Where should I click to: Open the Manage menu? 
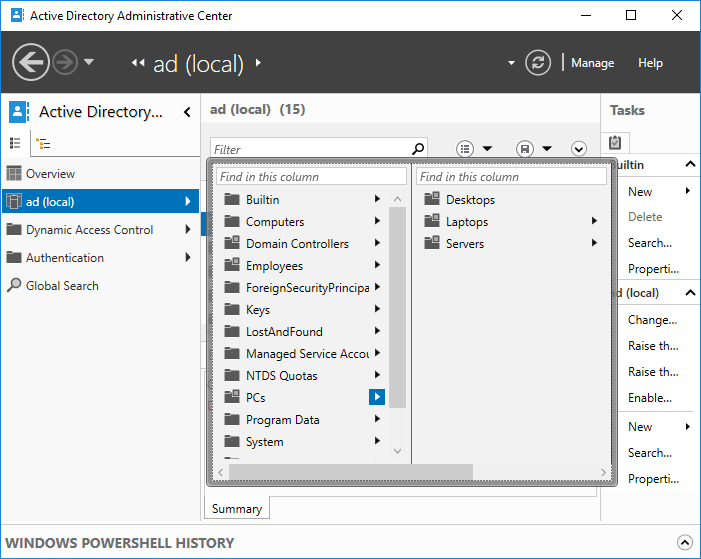tap(592, 63)
